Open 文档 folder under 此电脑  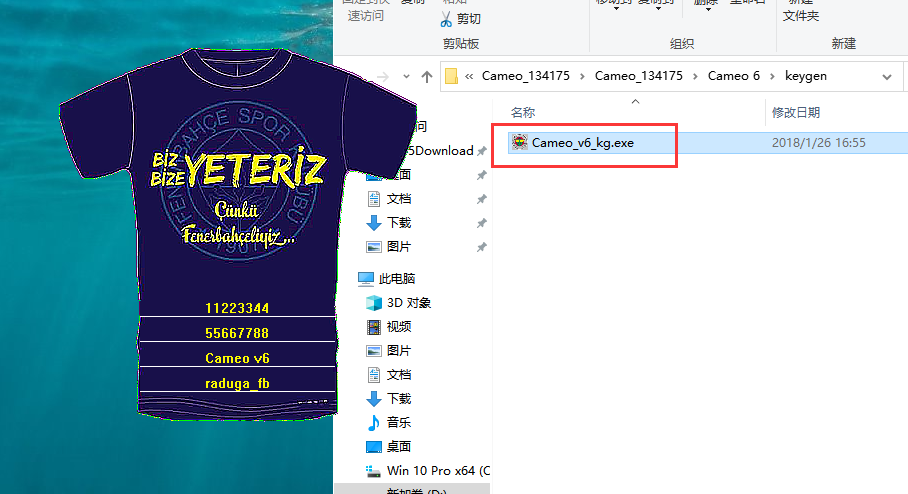click(398, 375)
